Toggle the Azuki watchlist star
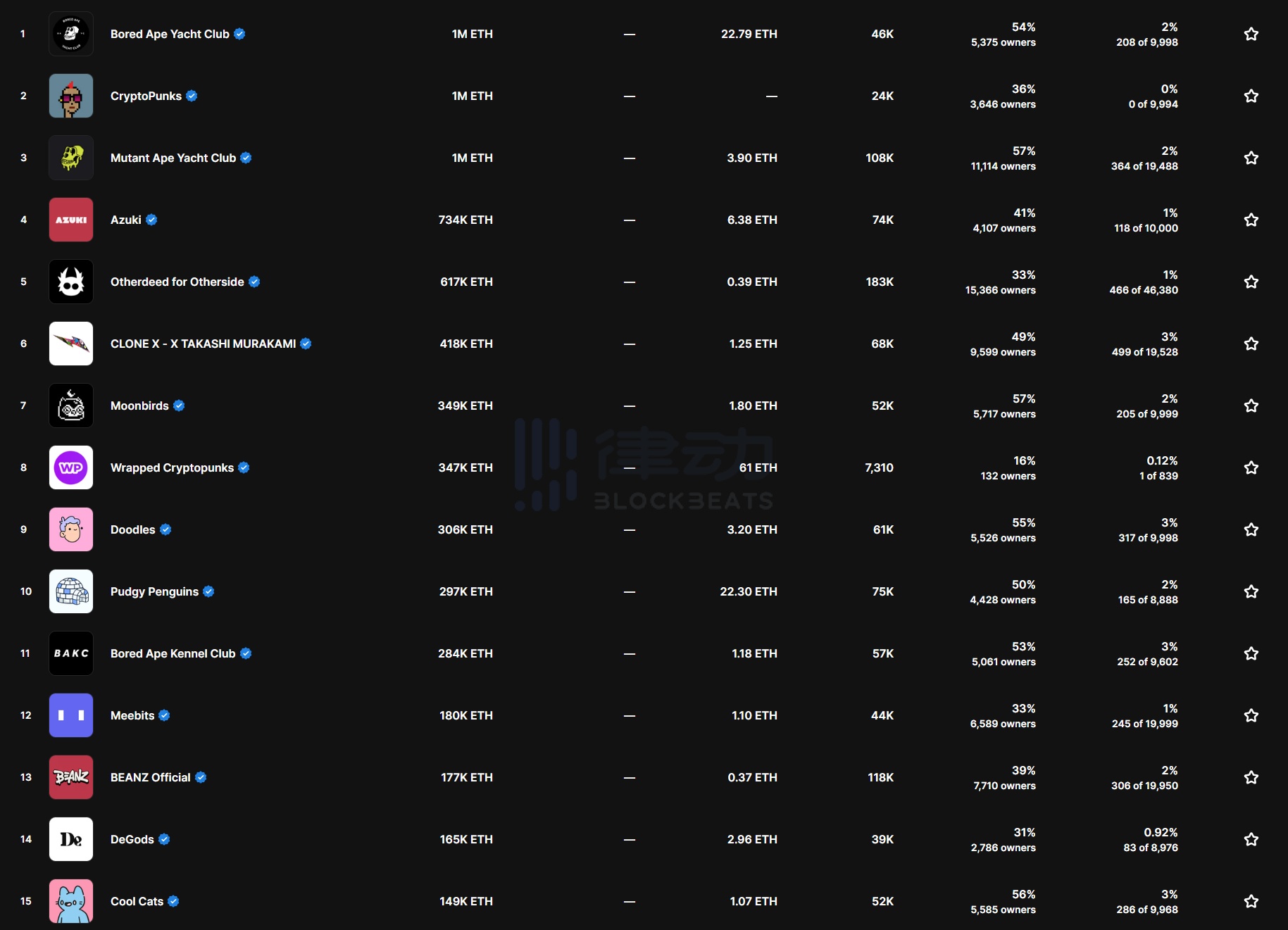Viewport: 1288px width, 930px height. coord(1251,220)
